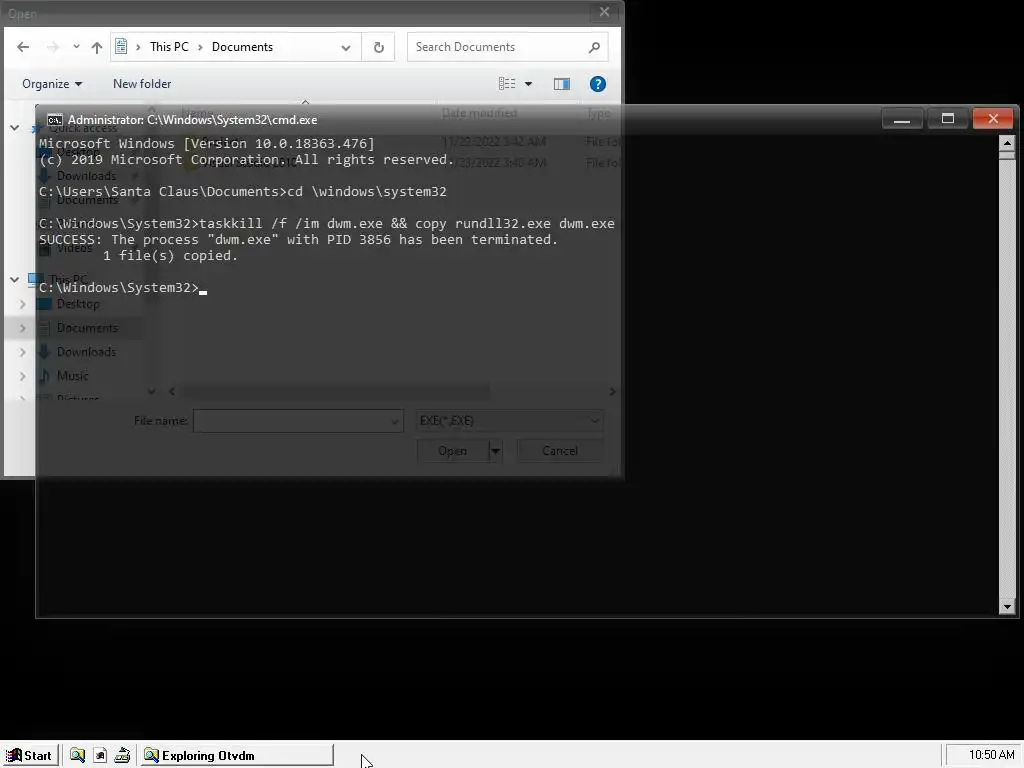1024x768 pixels.
Task: Click Cancel in Open dialog
Action: 560,451
